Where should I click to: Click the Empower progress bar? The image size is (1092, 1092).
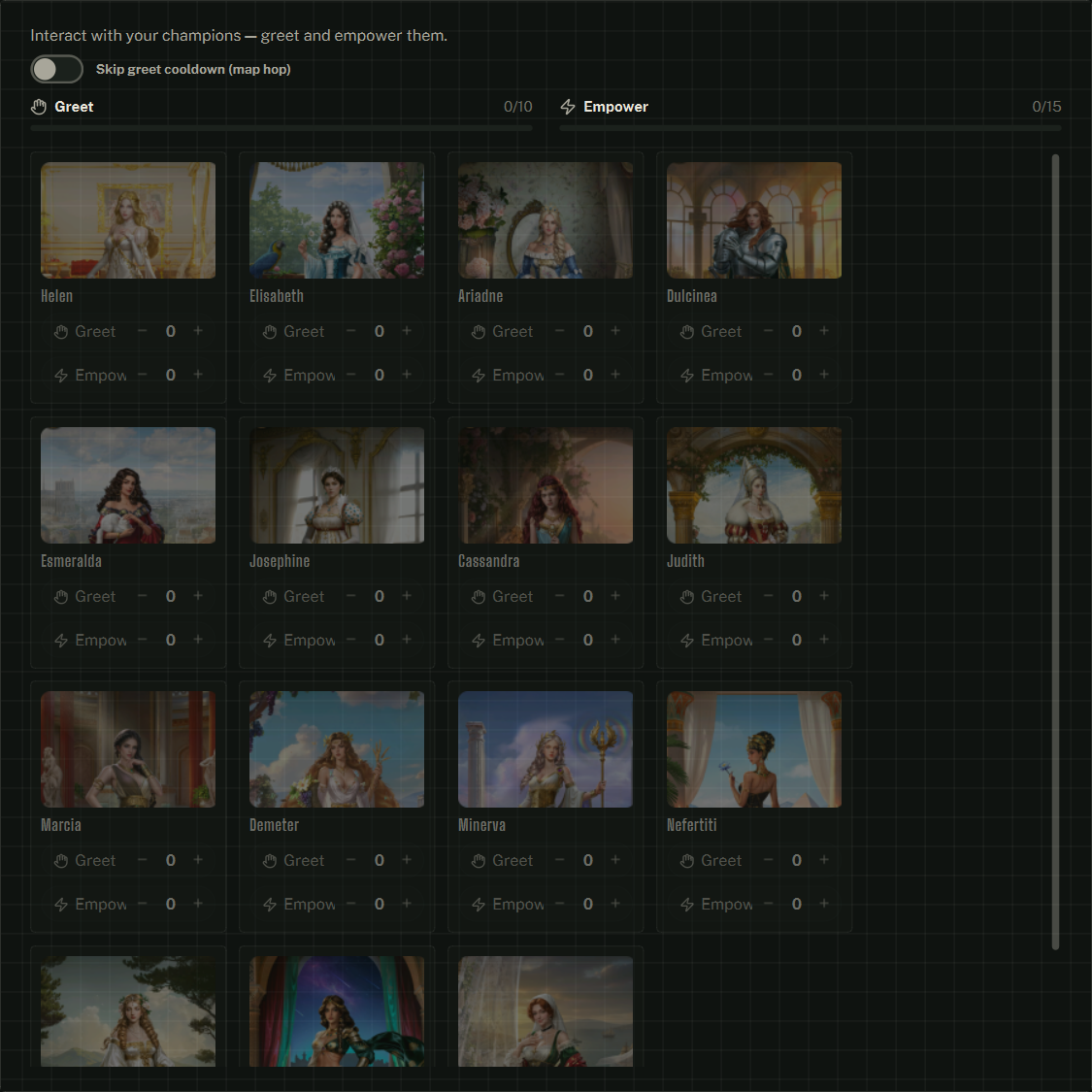pyautogui.click(x=811, y=128)
